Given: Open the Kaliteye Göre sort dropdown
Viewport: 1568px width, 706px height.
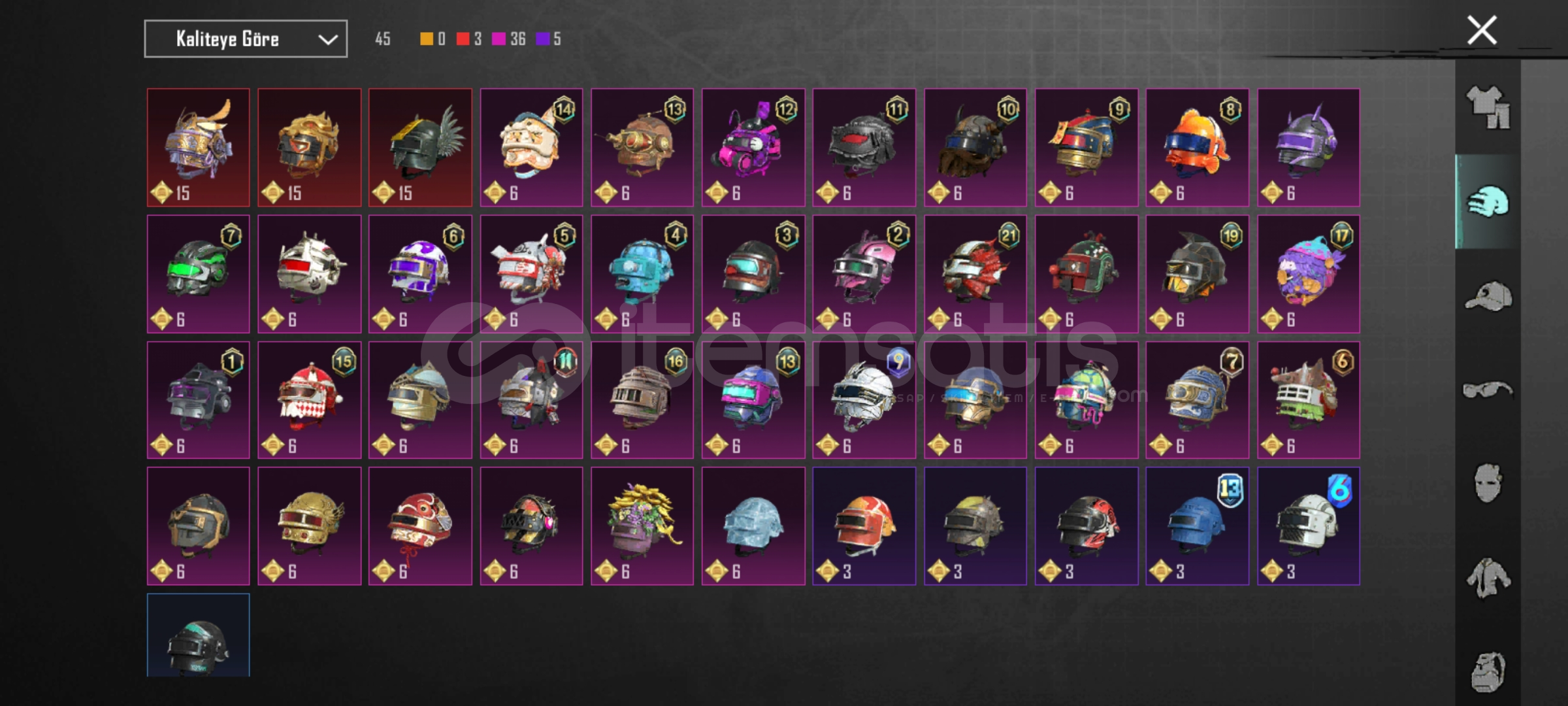Looking at the screenshot, I should [246, 39].
